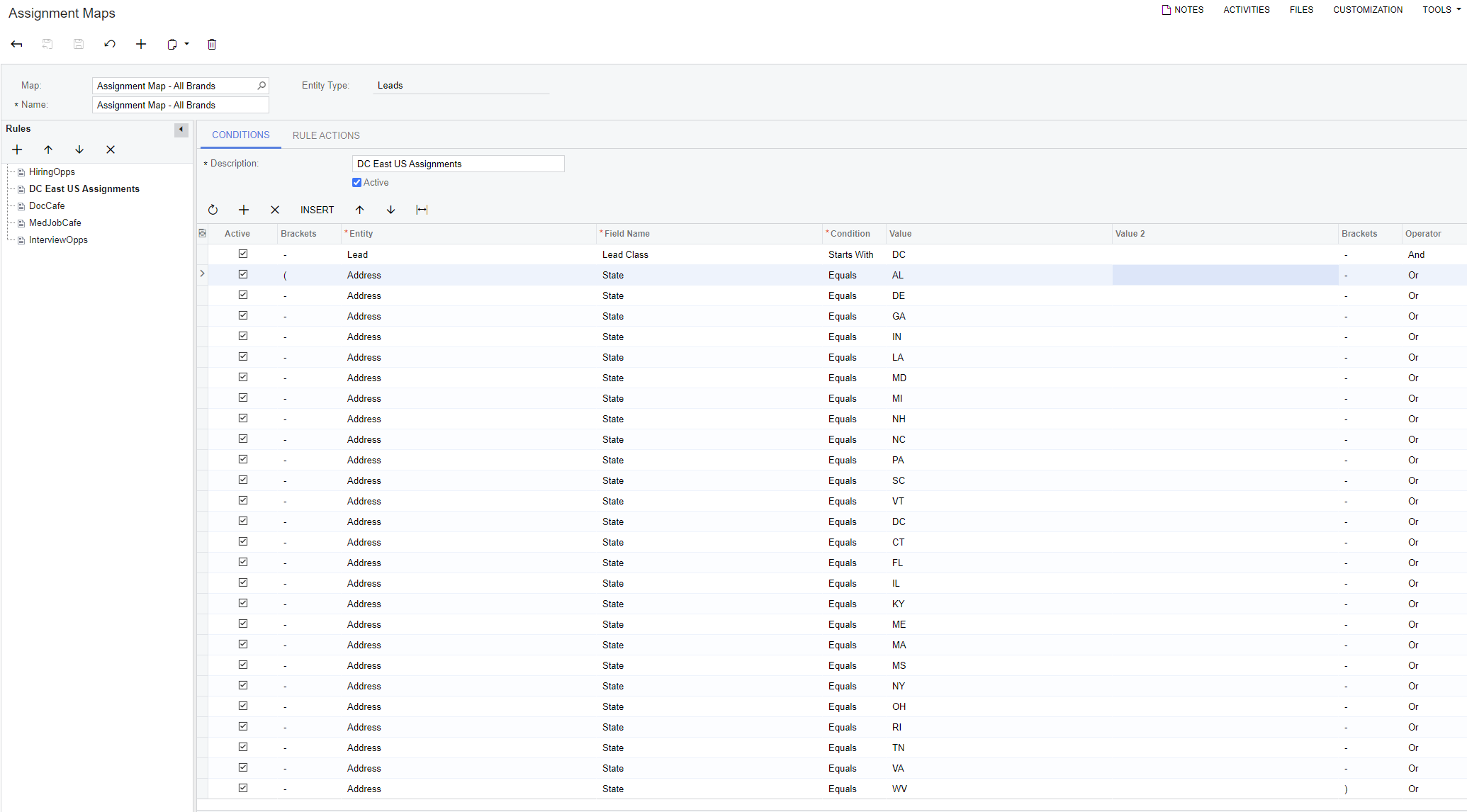The height and width of the screenshot is (812, 1467).
Task: Open the map selector lookup magnifier
Action: tap(262, 86)
